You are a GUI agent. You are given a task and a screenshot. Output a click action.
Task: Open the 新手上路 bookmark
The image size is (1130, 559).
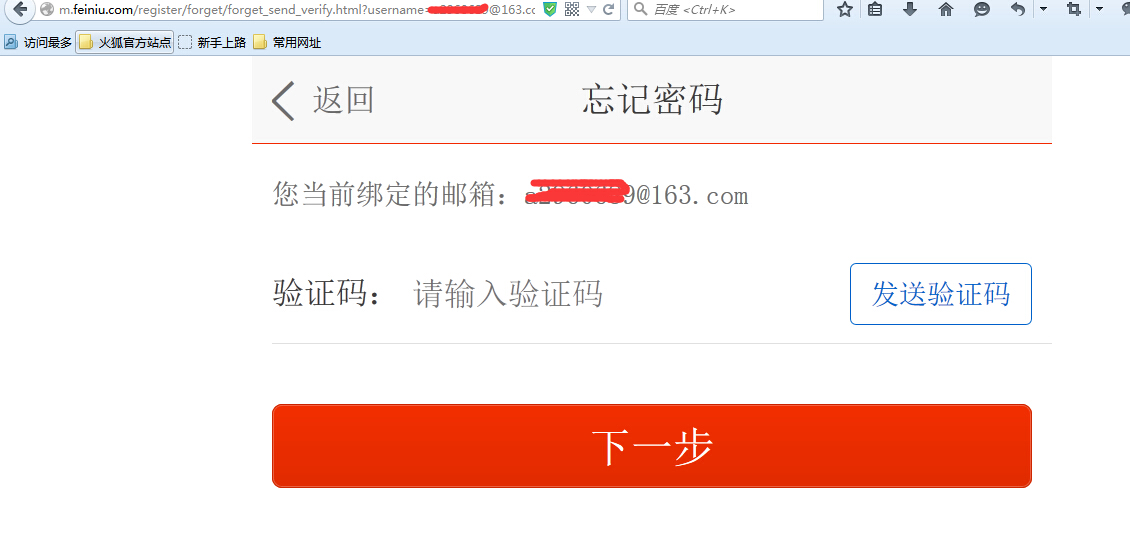[213, 43]
